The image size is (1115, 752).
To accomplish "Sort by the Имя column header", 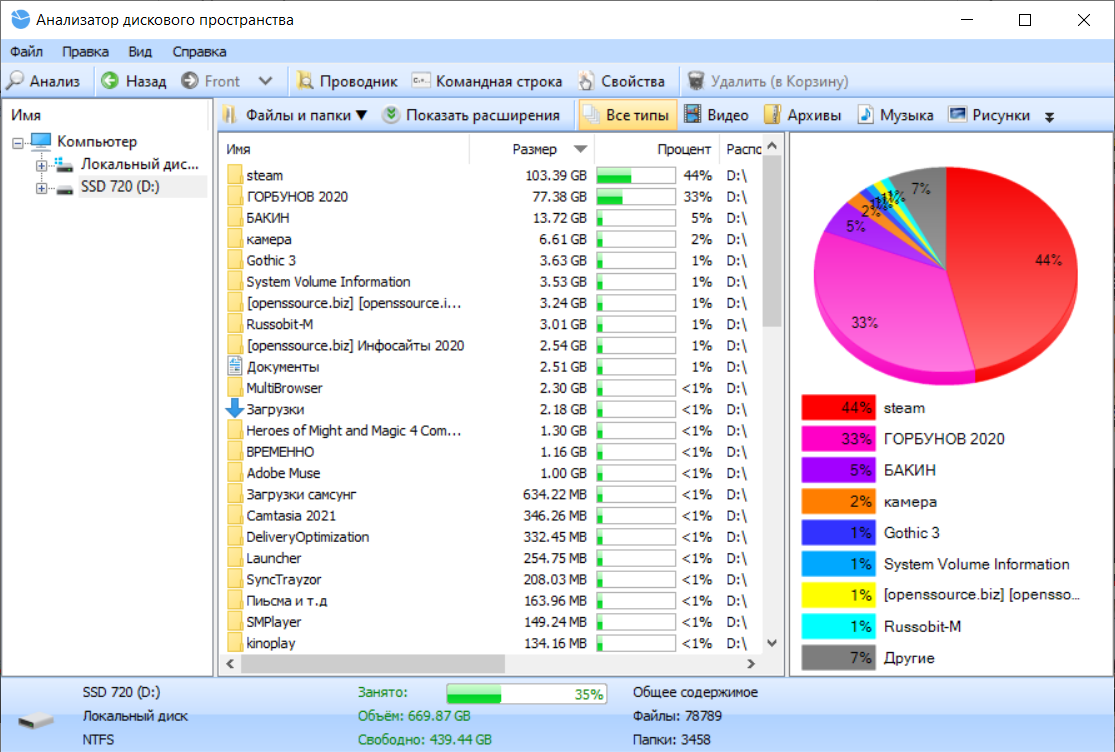I will (344, 149).
